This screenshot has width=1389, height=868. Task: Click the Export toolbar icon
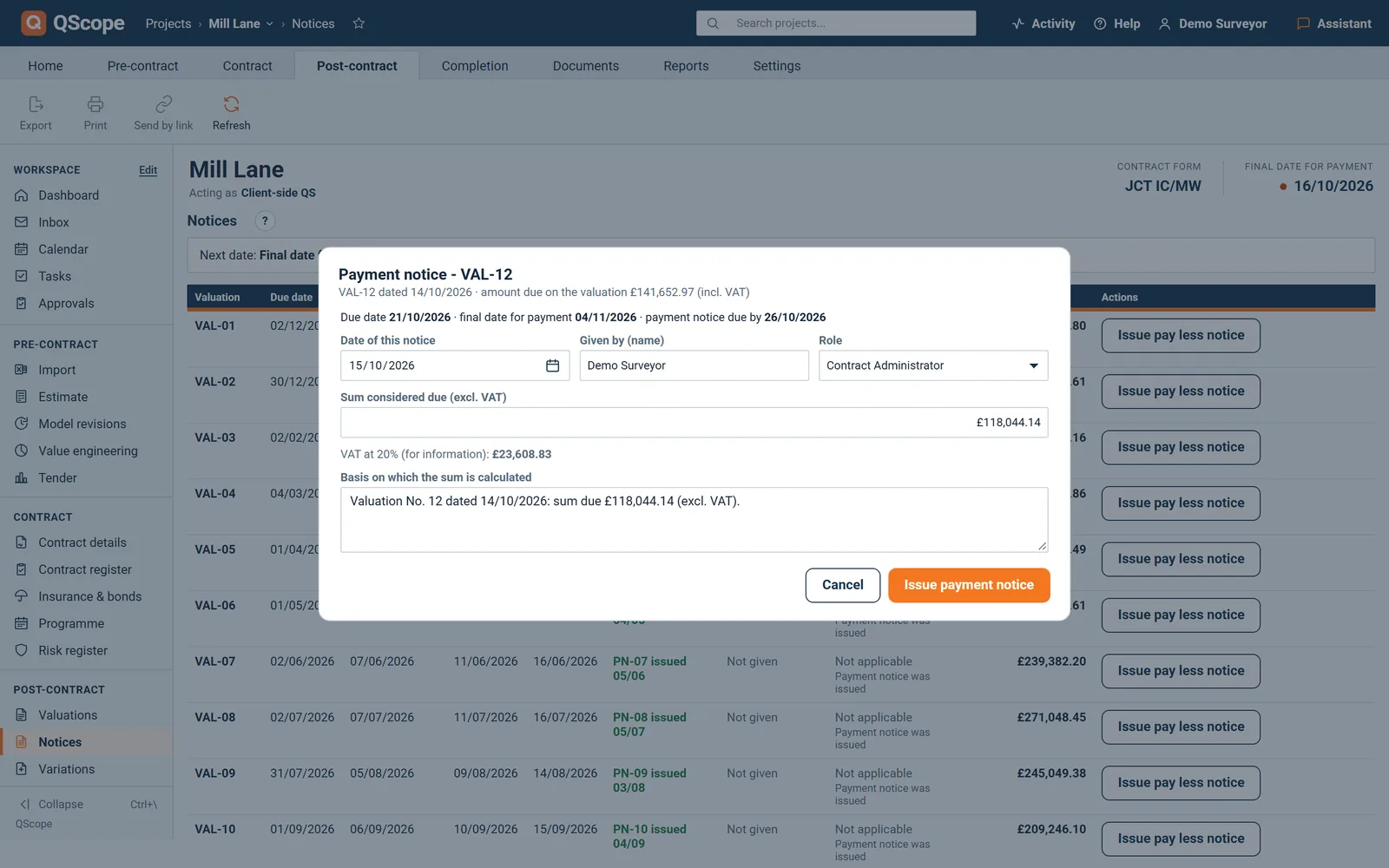pyautogui.click(x=36, y=104)
